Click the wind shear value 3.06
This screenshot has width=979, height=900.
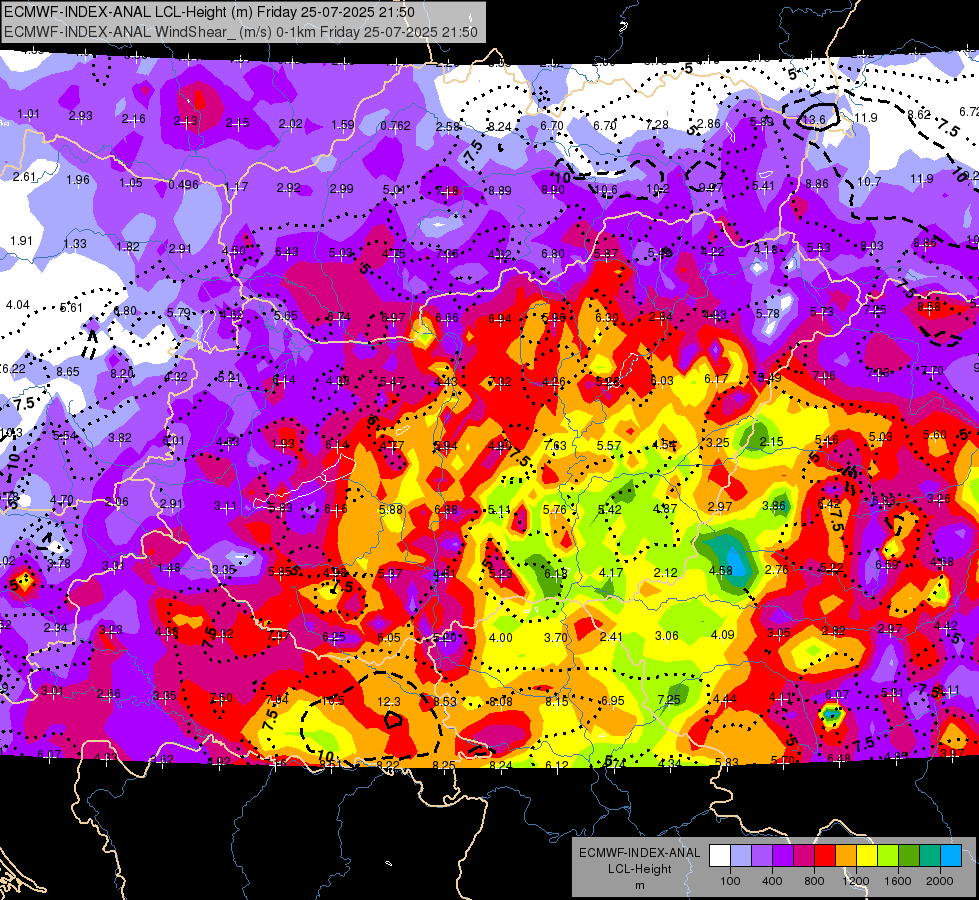coord(667,635)
